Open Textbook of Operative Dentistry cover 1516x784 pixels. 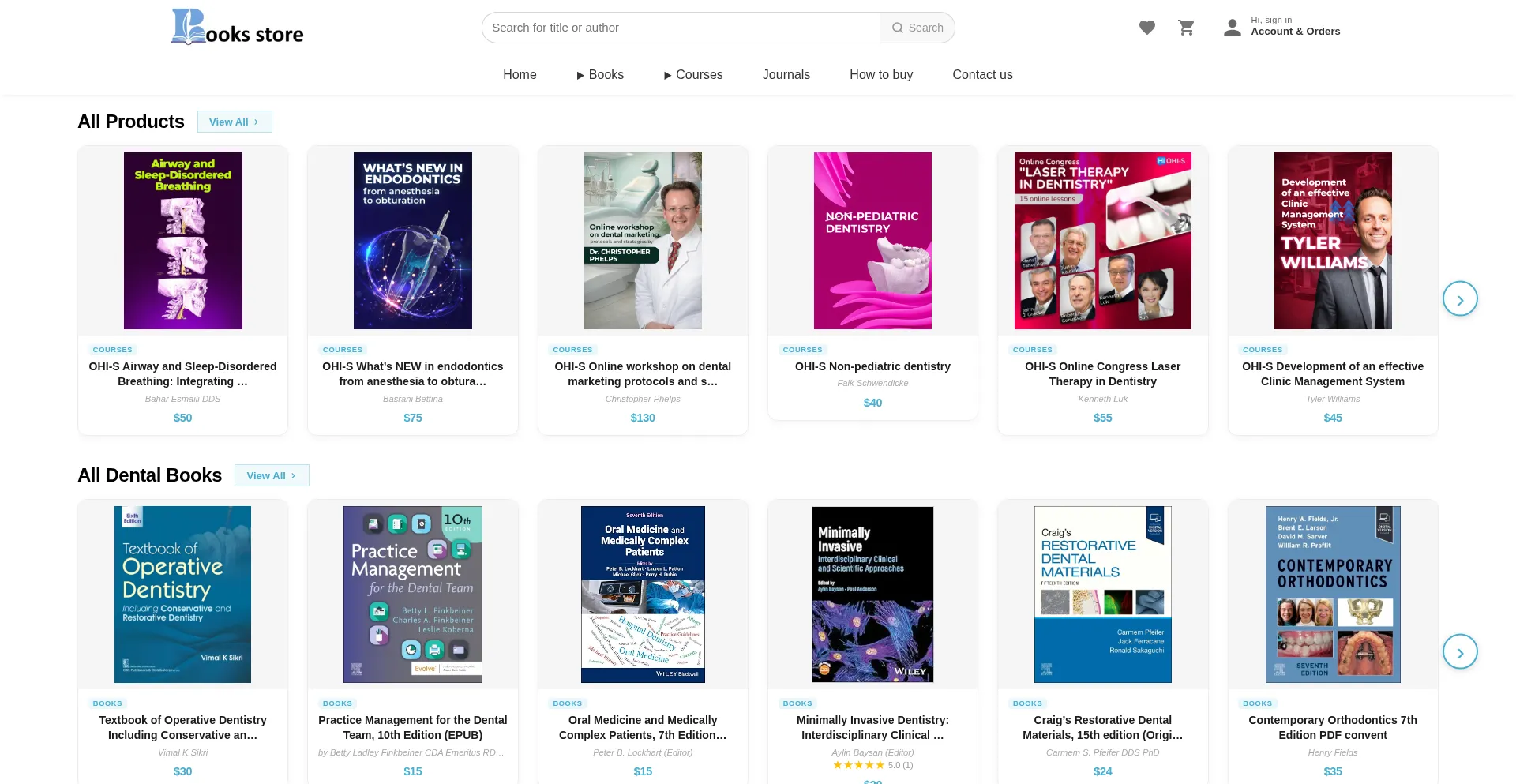click(x=183, y=595)
